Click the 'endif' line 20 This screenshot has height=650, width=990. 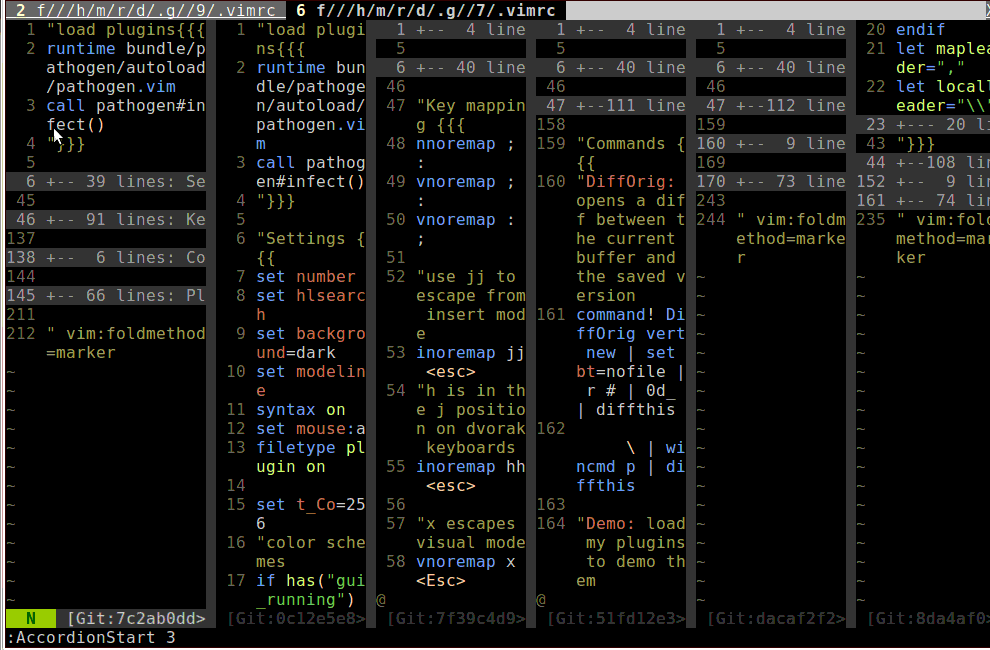tap(920, 30)
